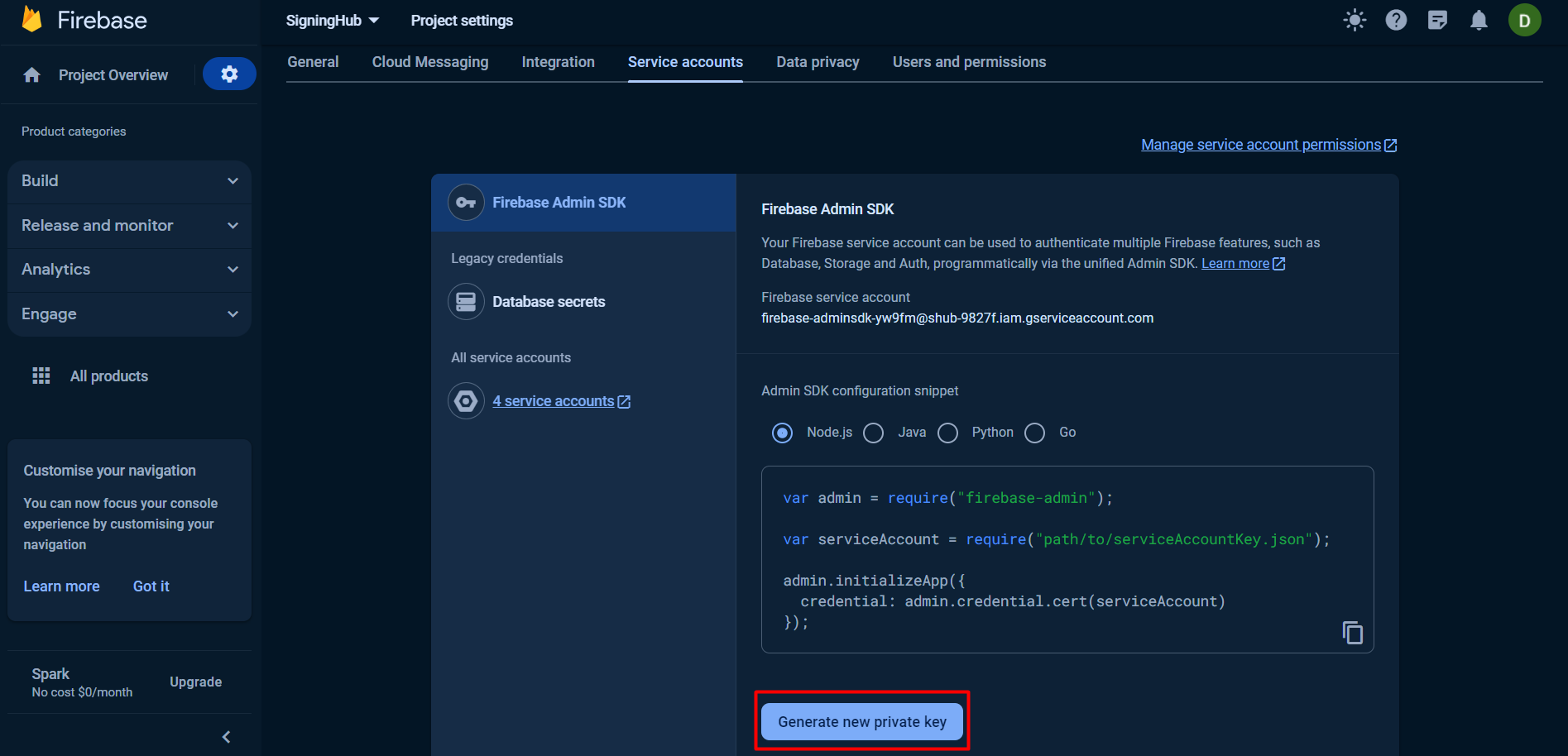The image size is (1568, 756).
Task: Click the Project Overview home icon
Action: pos(32,75)
